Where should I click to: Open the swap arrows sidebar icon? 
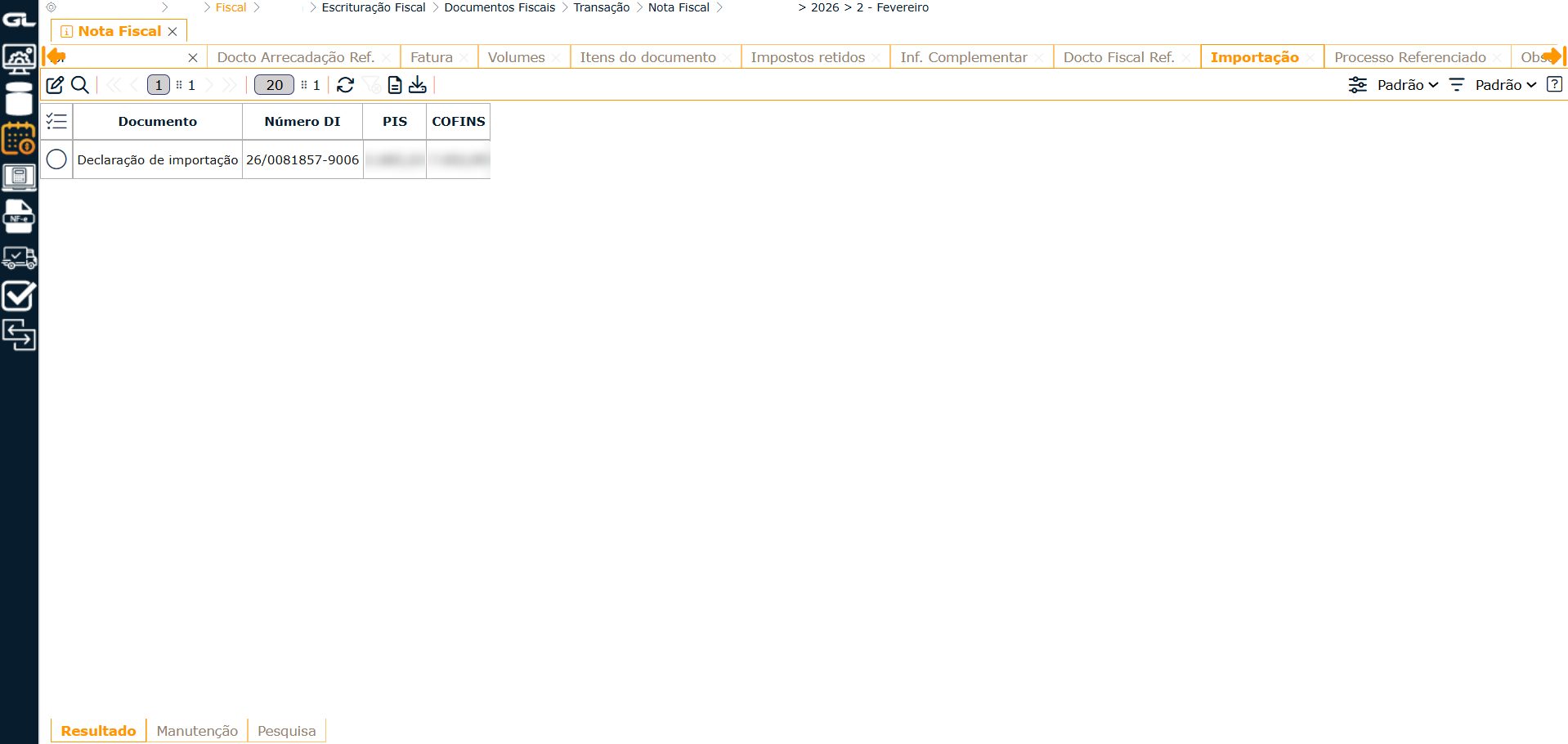(x=19, y=334)
